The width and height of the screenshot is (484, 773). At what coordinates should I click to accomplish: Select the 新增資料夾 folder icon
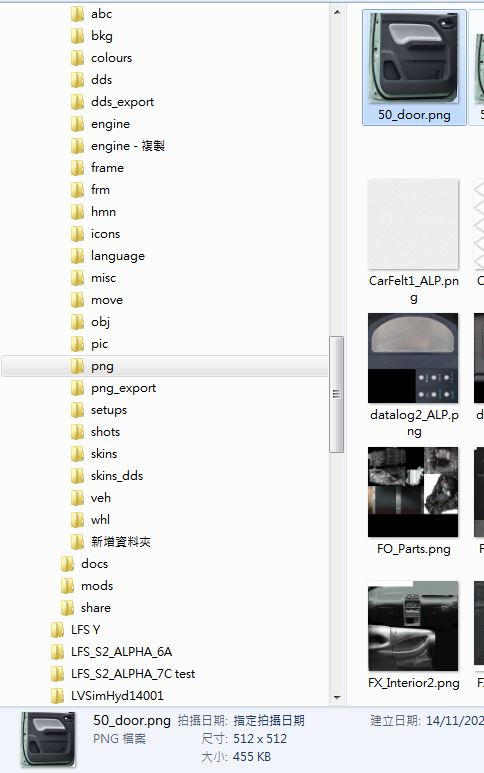point(77,542)
